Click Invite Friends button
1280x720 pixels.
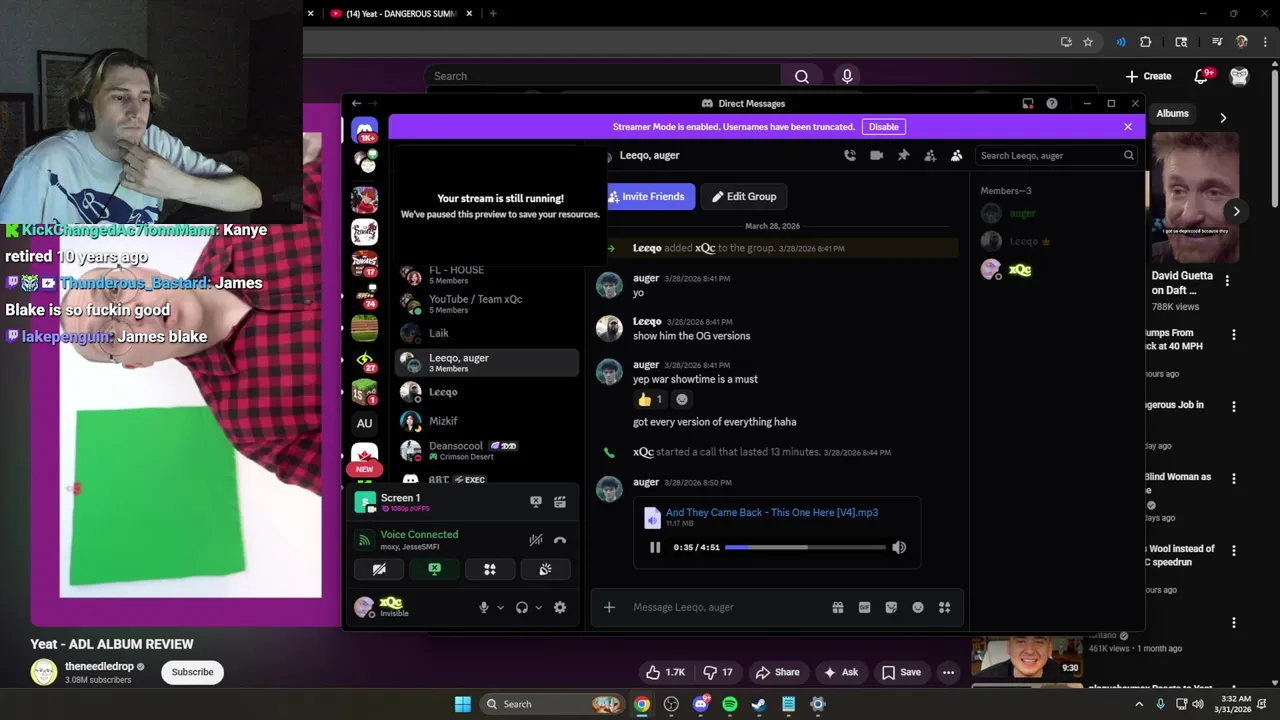[x=646, y=196]
